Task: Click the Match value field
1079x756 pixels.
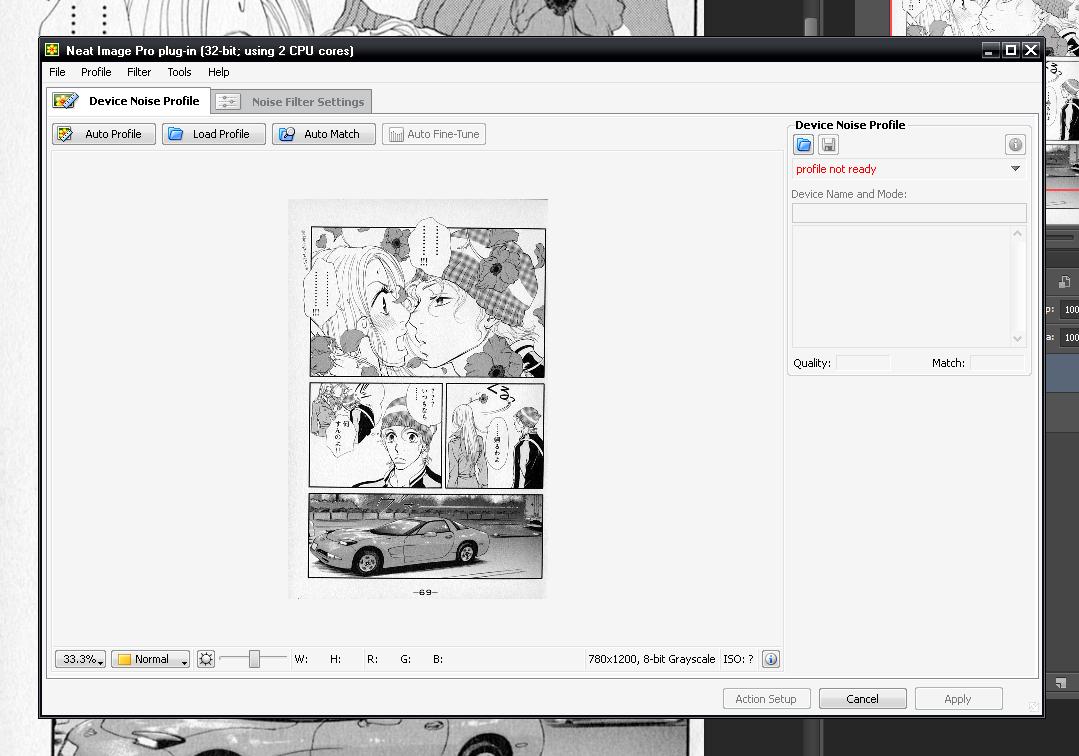Action: [x=997, y=363]
